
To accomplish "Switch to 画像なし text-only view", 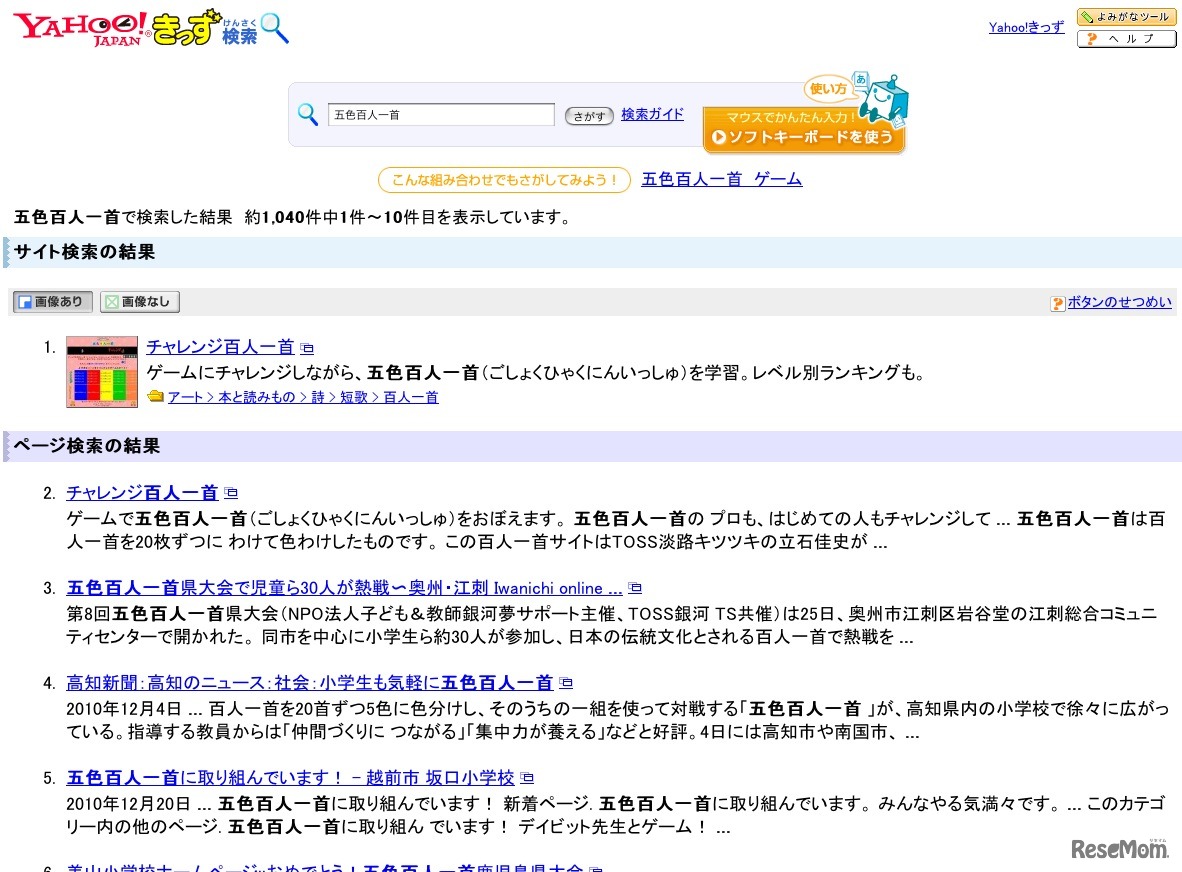I will (x=138, y=301).
